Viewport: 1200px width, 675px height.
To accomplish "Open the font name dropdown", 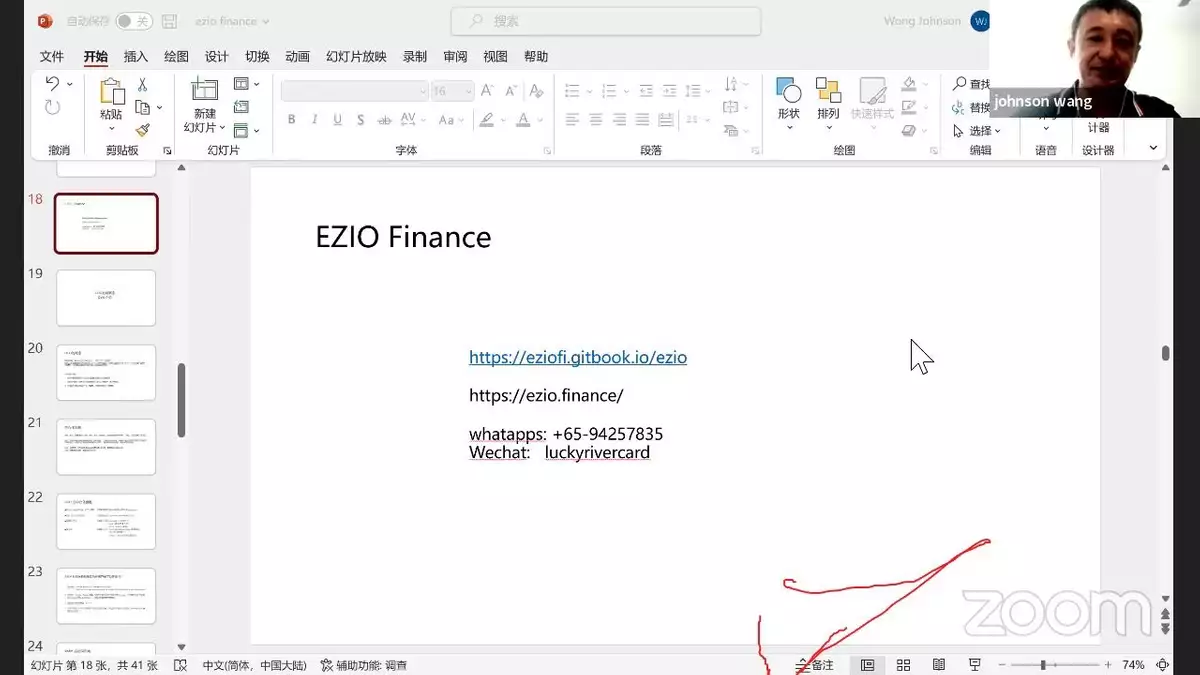I will 422,91.
